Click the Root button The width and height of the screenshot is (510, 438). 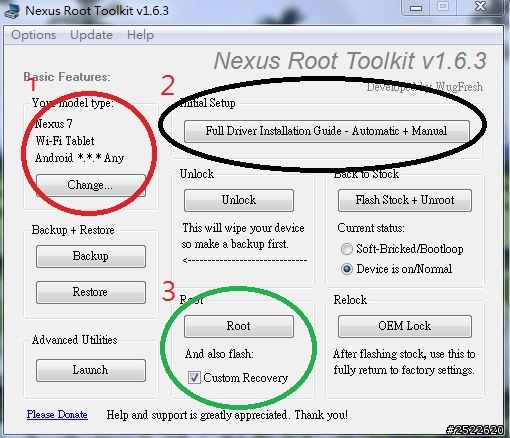(239, 326)
